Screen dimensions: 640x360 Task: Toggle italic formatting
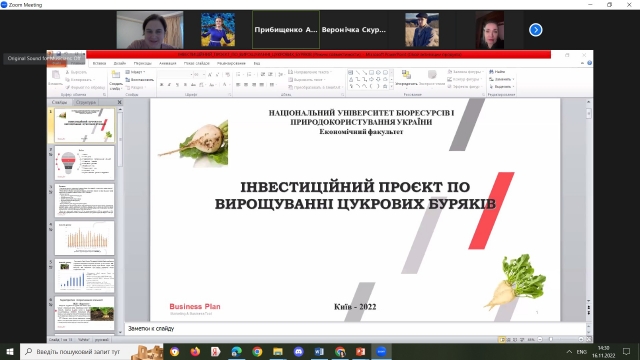point(169,84)
